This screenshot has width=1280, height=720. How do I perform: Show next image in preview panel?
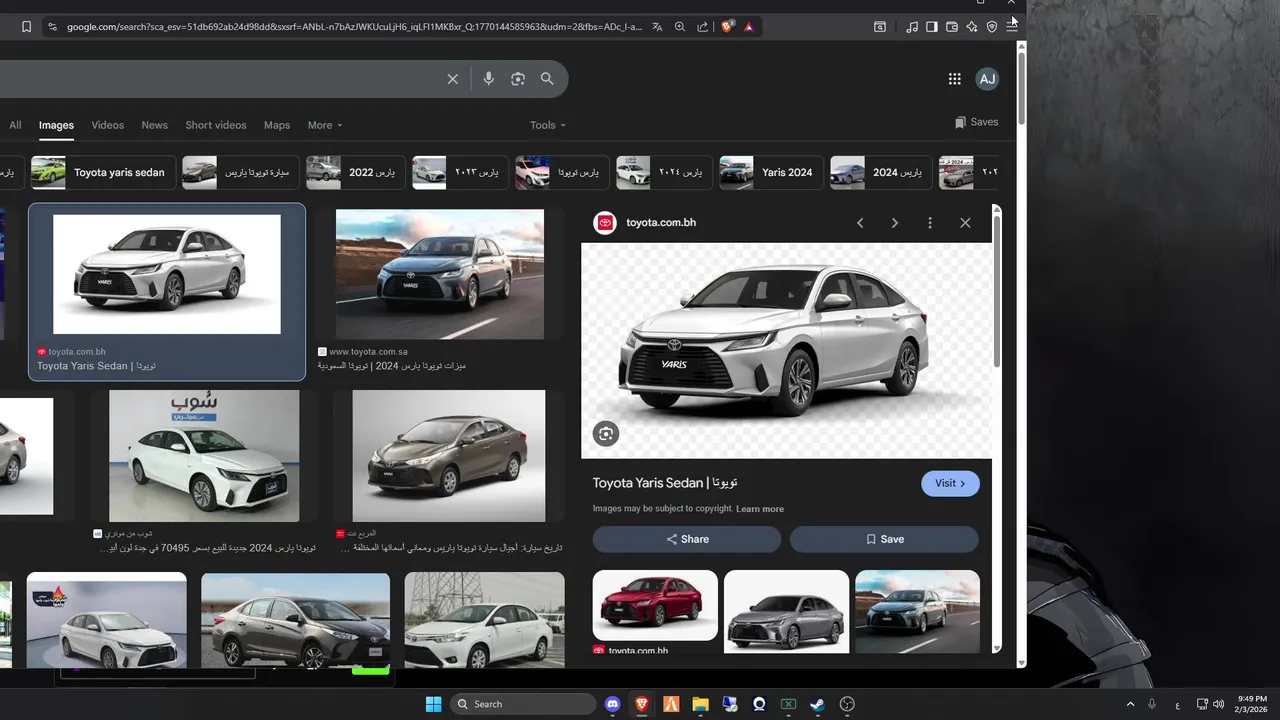tap(895, 223)
